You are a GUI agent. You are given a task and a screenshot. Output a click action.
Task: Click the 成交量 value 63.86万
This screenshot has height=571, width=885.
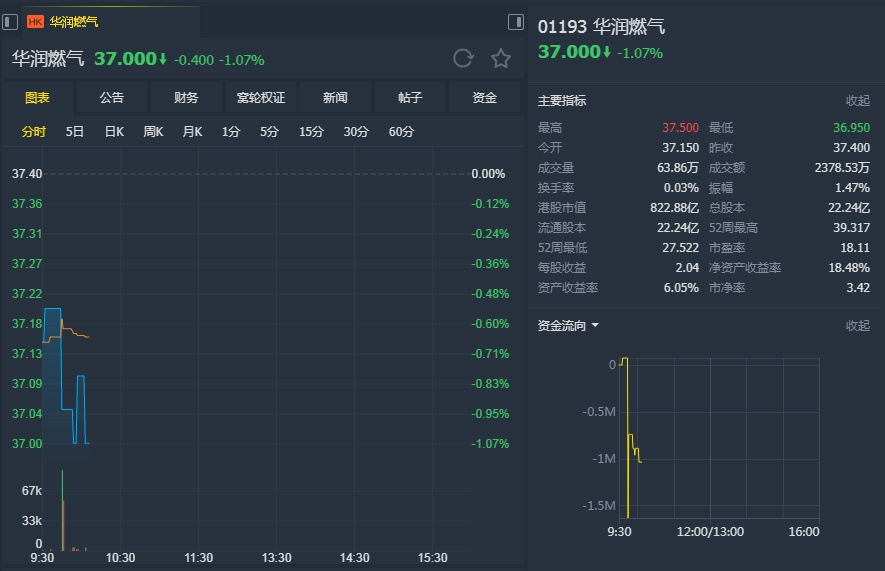click(x=678, y=168)
